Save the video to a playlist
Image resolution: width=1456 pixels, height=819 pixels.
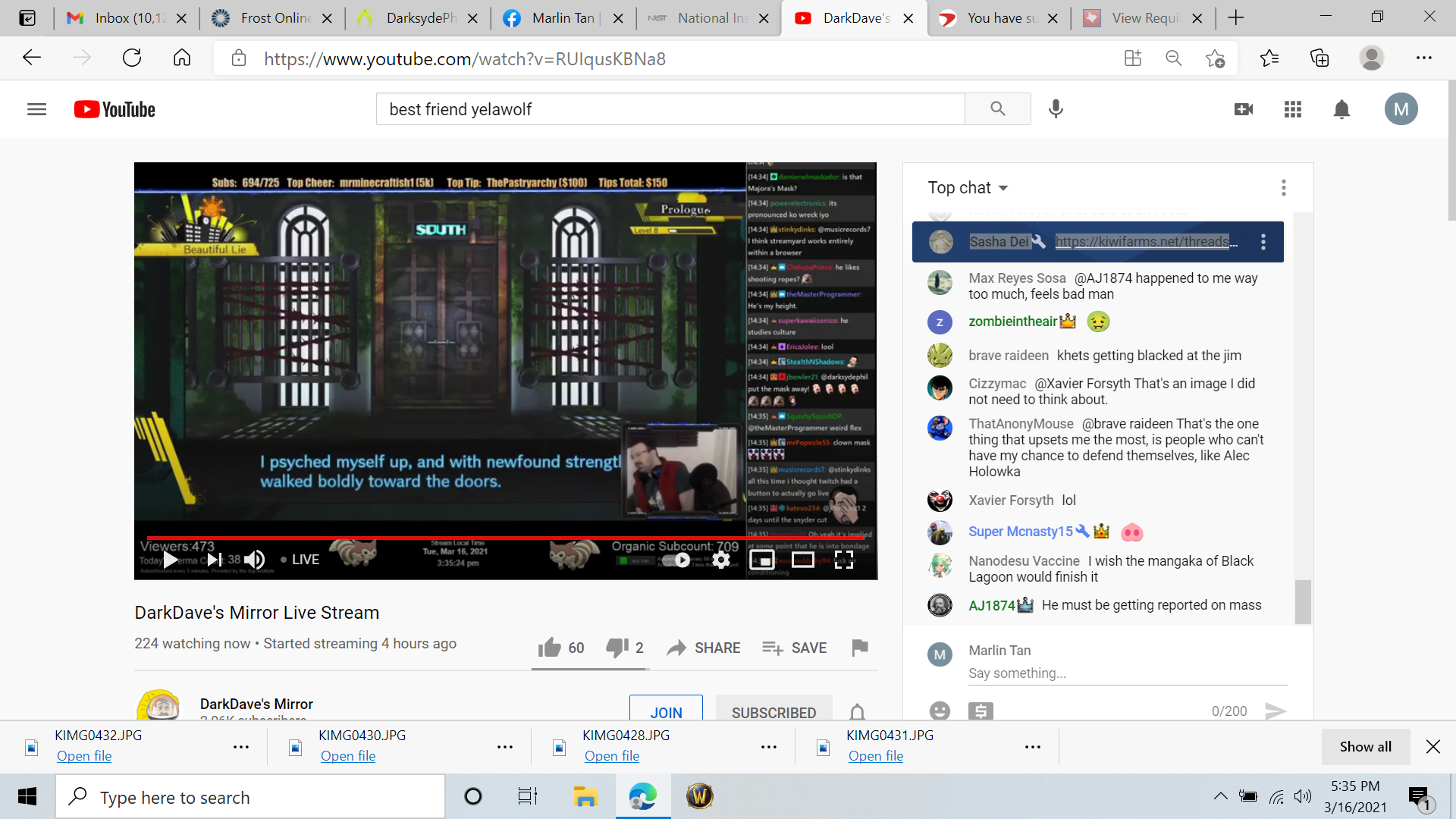click(x=795, y=648)
